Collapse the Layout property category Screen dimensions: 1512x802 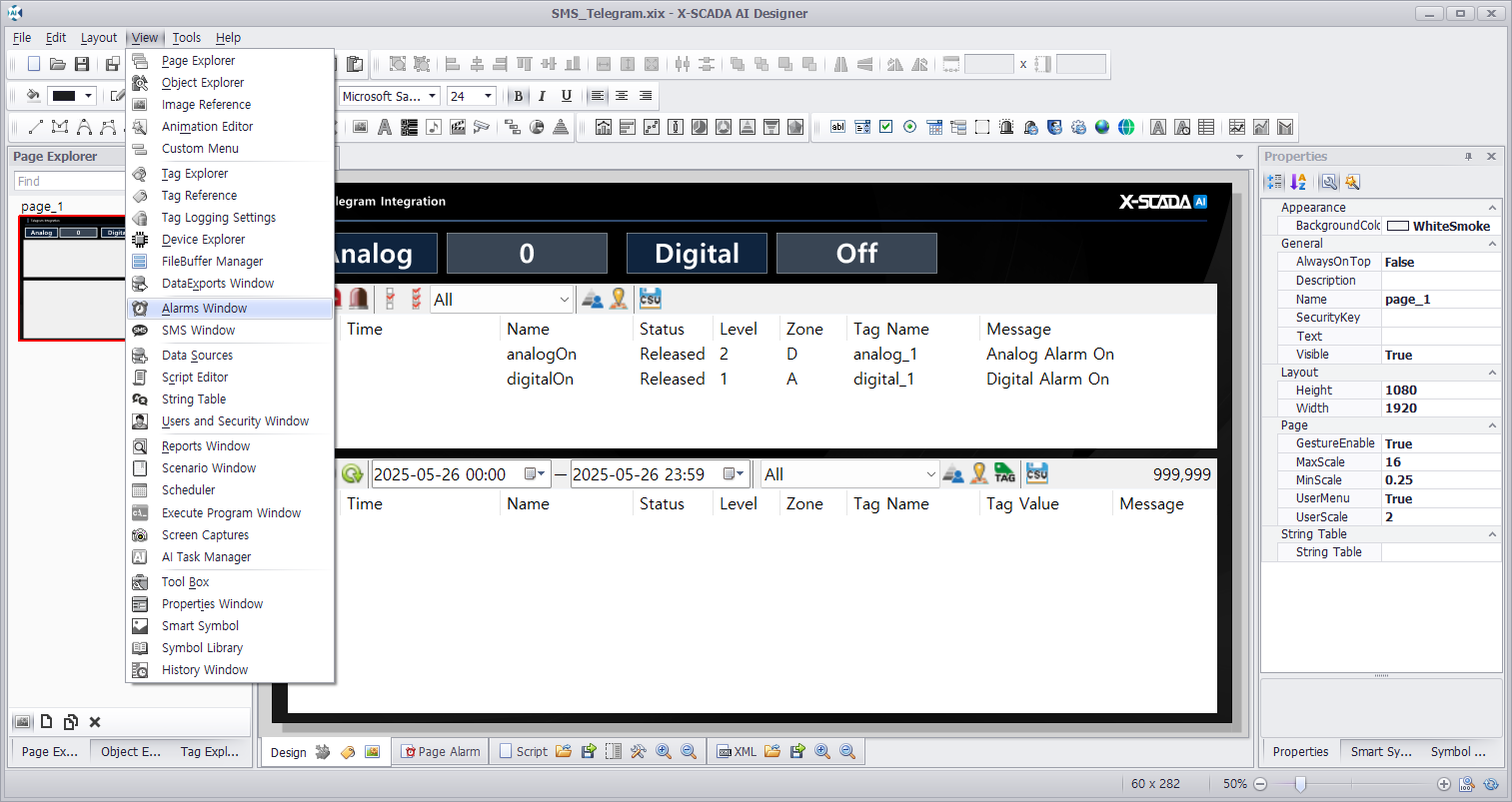[1492, 372]
